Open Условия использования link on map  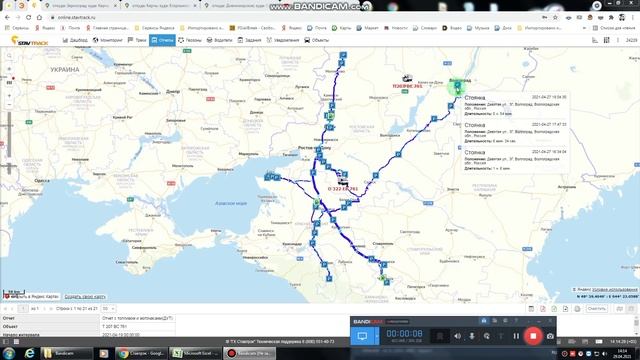coord(615,289)
